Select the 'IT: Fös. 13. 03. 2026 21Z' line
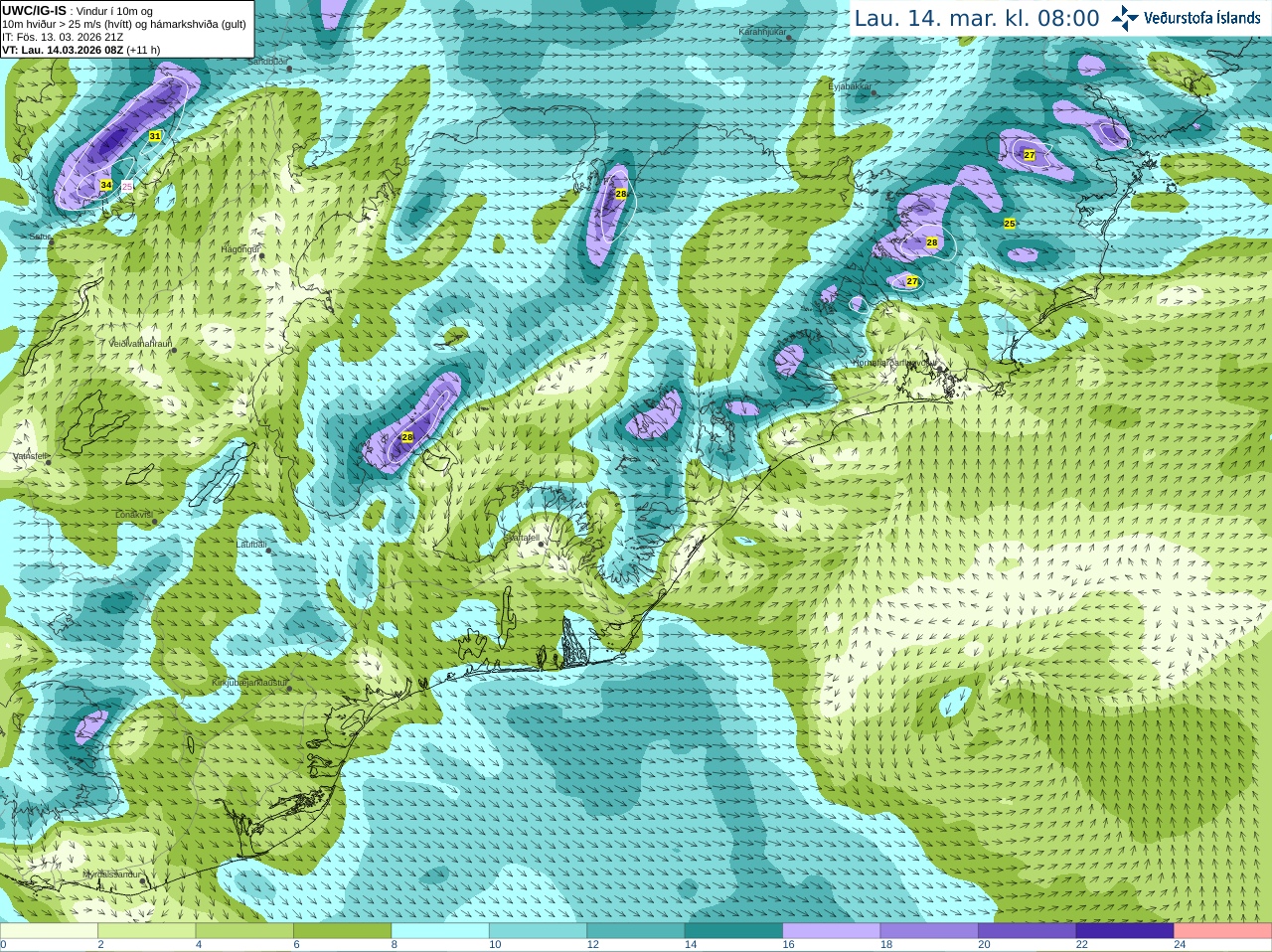 point(63,37)
